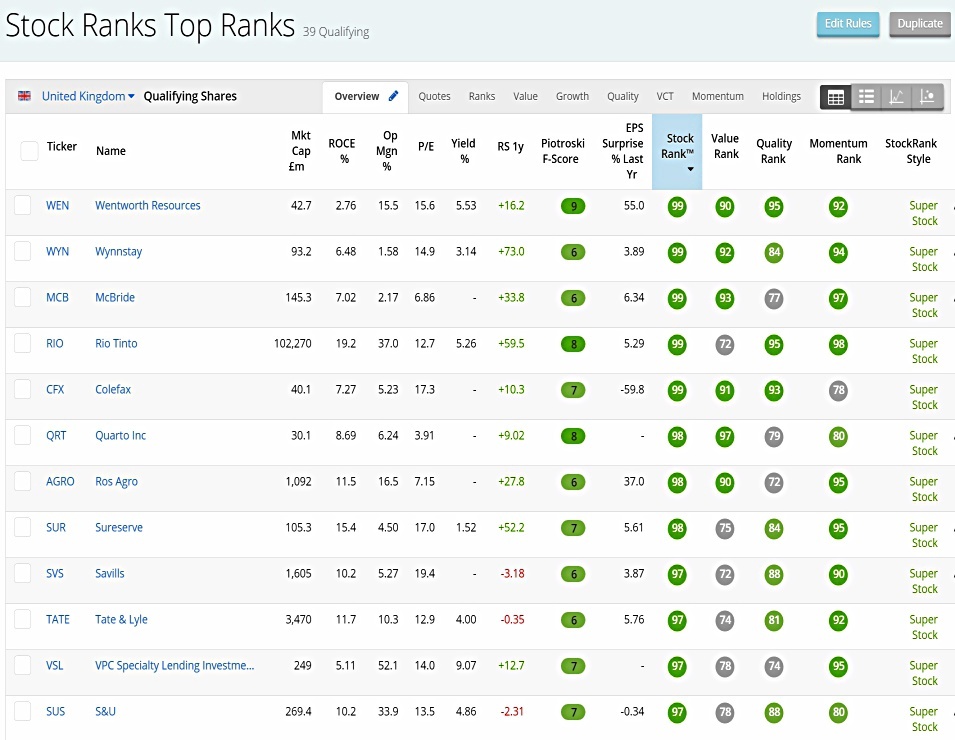Image resolution: width=955 pixels, height=740 pixels.
Task: Sort by the P/E column header
Action: (x=426, y=147)
